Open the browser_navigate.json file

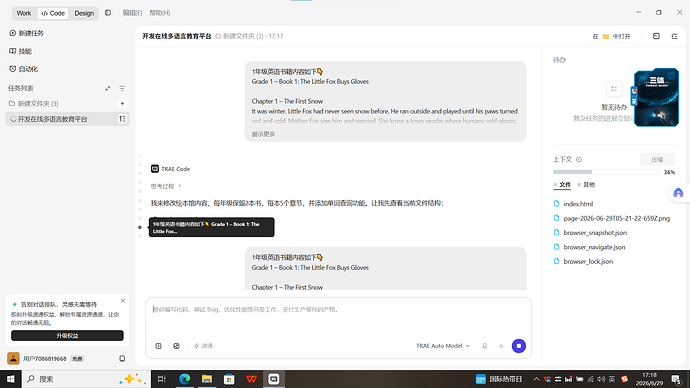pos(589,247)
